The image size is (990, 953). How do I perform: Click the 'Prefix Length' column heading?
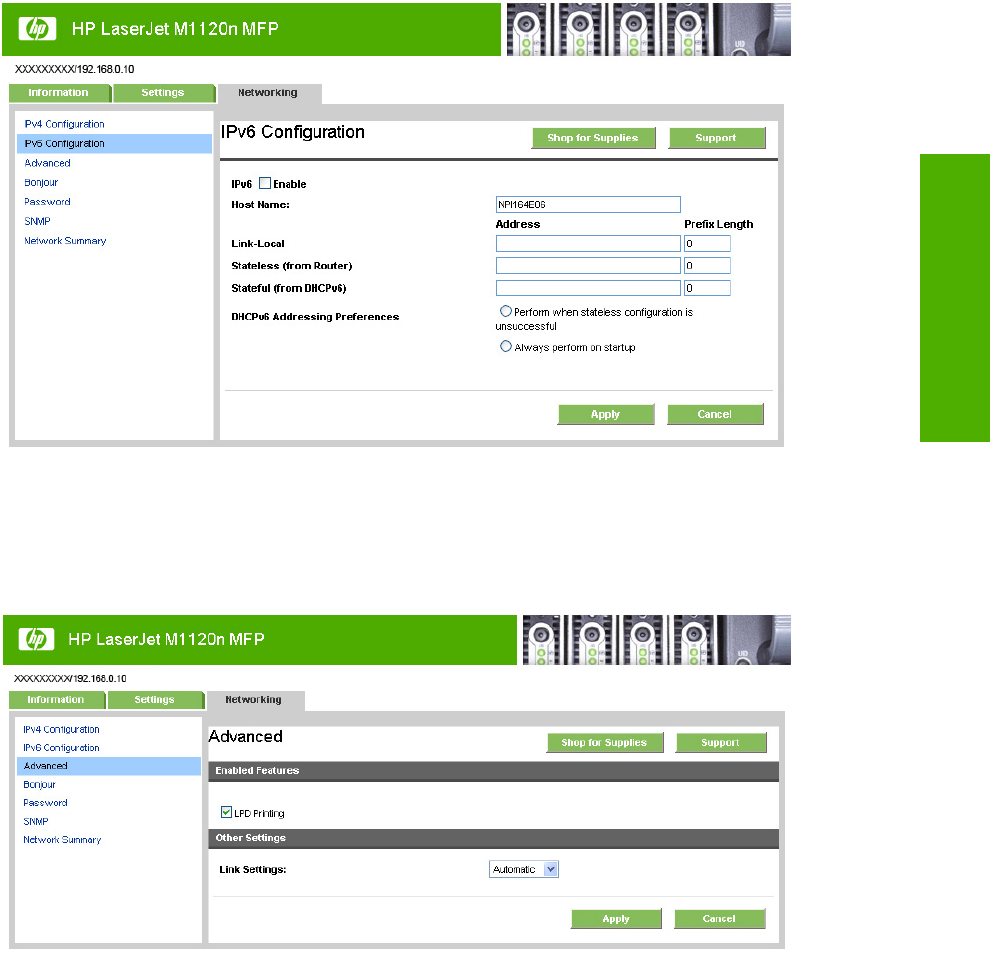pyautogui.click(x=719, y=224)
